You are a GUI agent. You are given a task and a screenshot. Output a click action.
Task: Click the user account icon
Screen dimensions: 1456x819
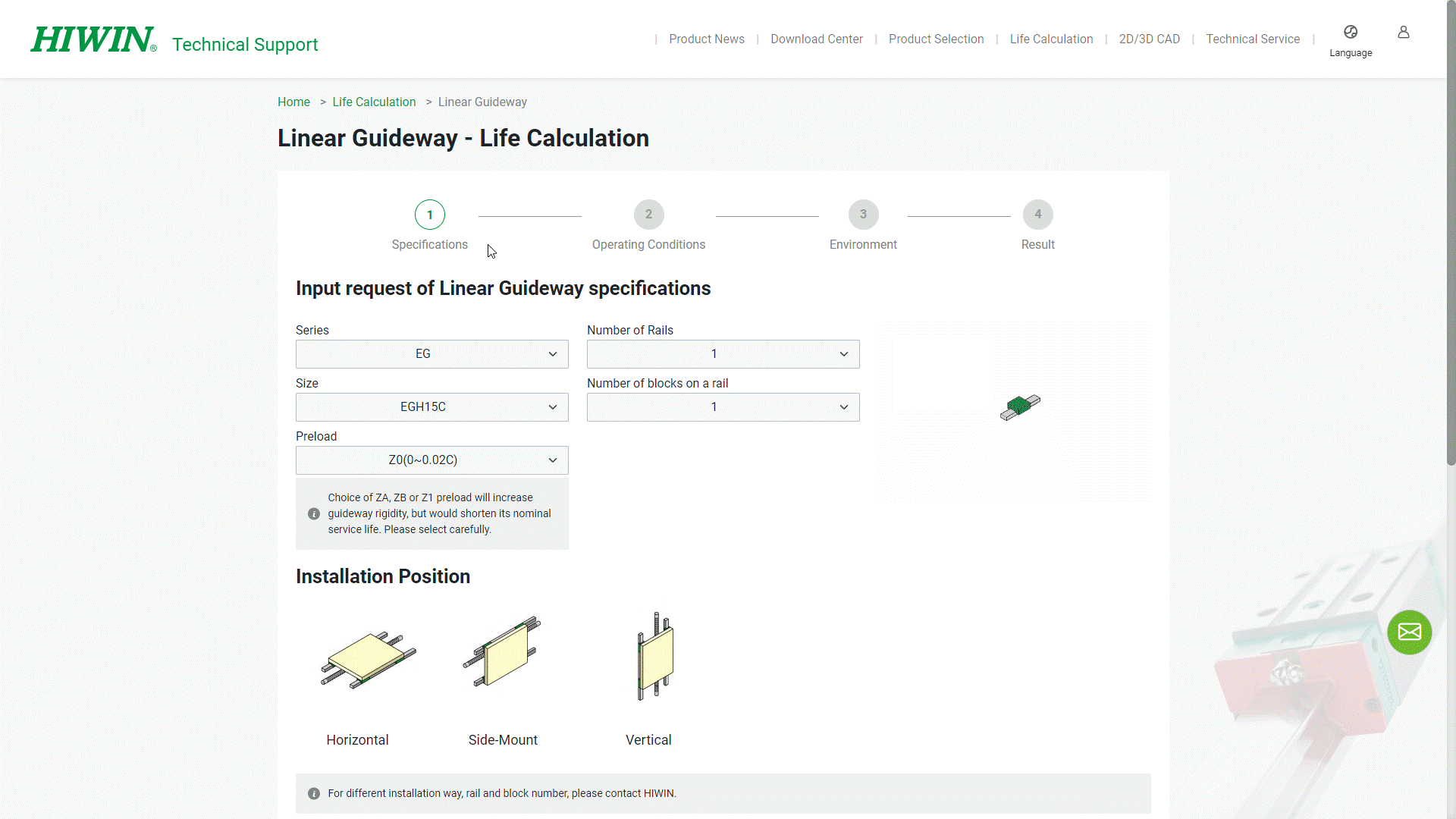click(x=1403, y=33)
